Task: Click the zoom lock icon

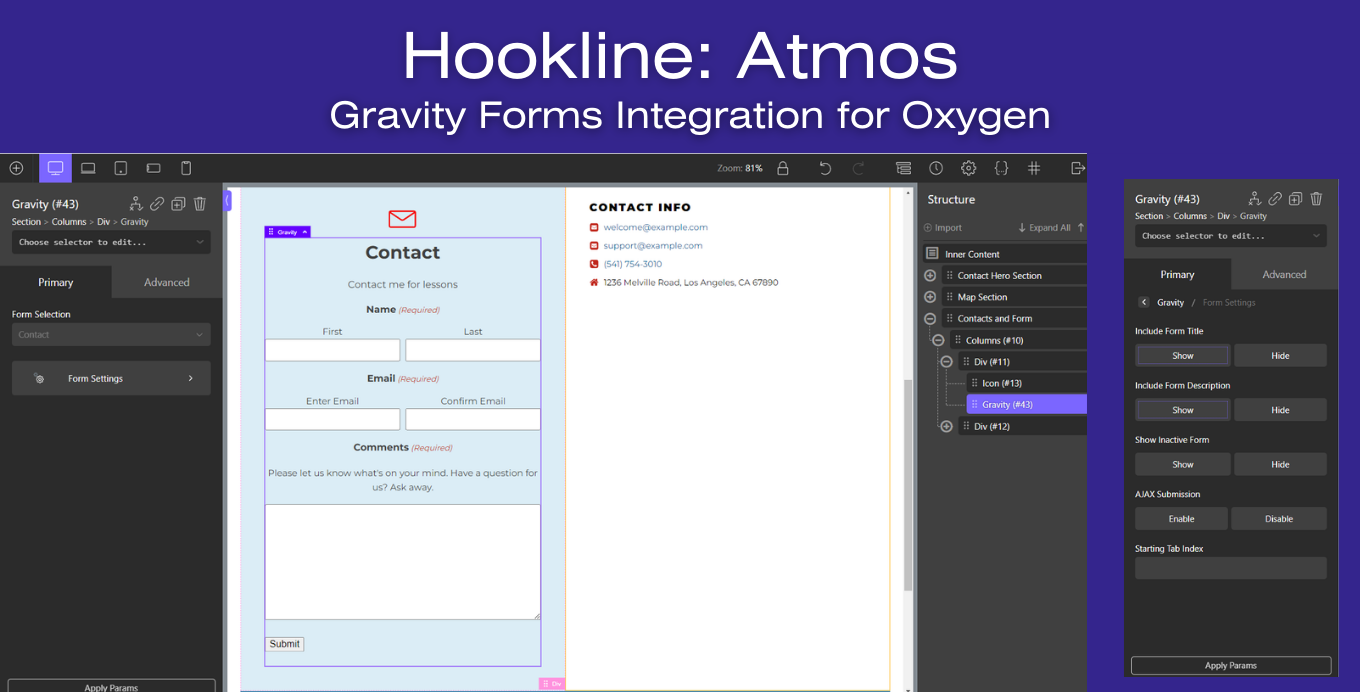Action: point(783,168)
